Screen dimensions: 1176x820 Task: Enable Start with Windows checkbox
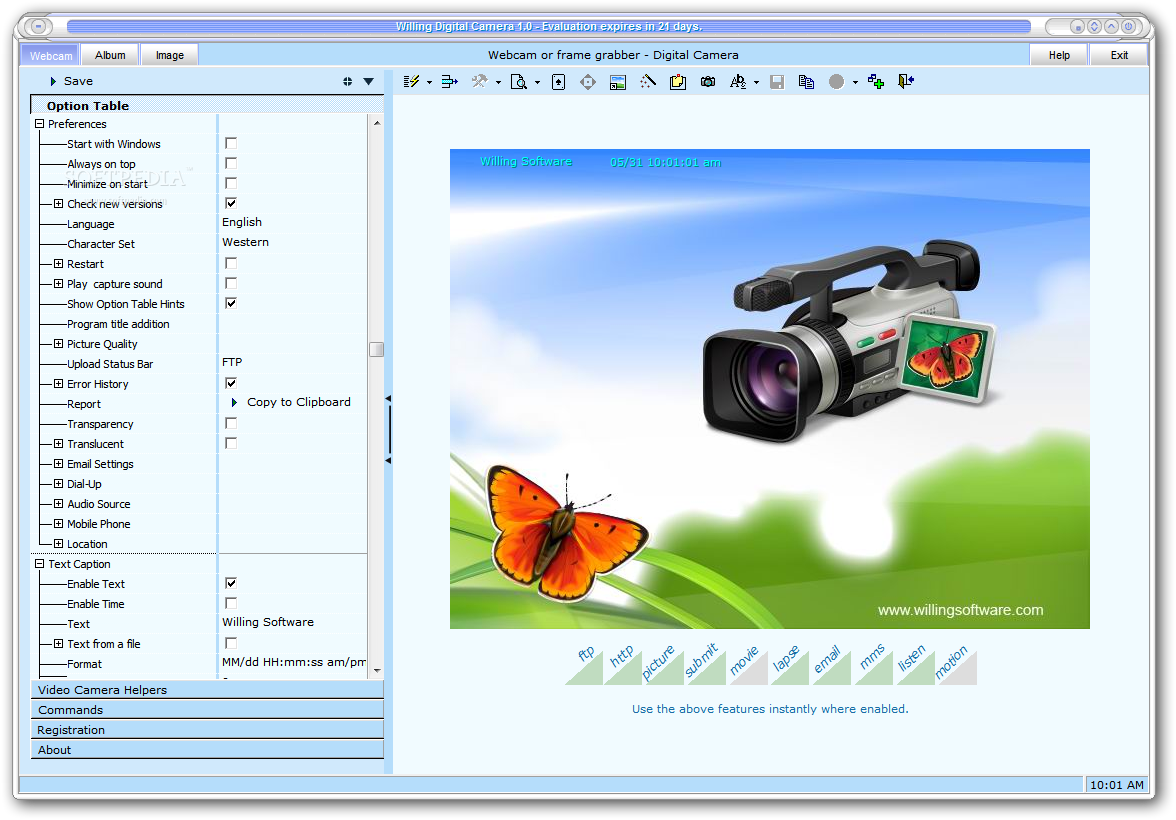pos(231,143)
